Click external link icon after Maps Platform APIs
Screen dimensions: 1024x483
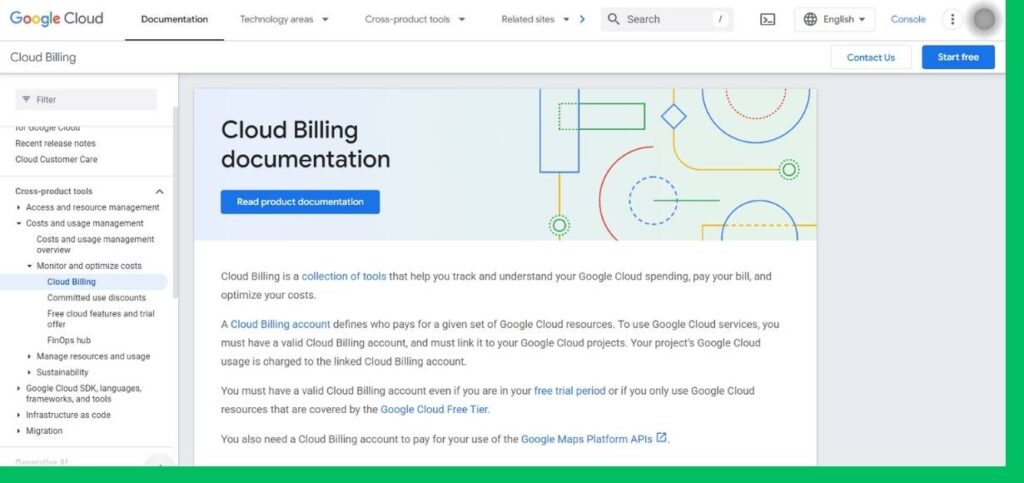pos(661,437)
